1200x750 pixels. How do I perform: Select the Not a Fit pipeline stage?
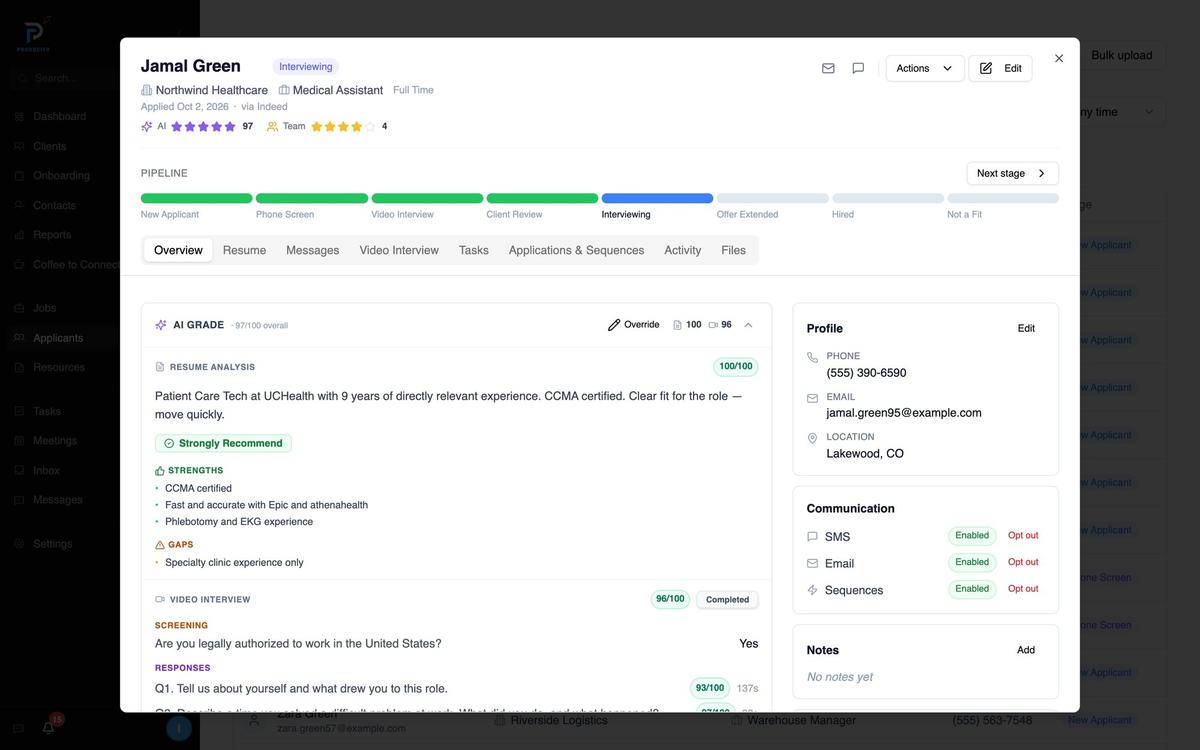coord(1003,198)
